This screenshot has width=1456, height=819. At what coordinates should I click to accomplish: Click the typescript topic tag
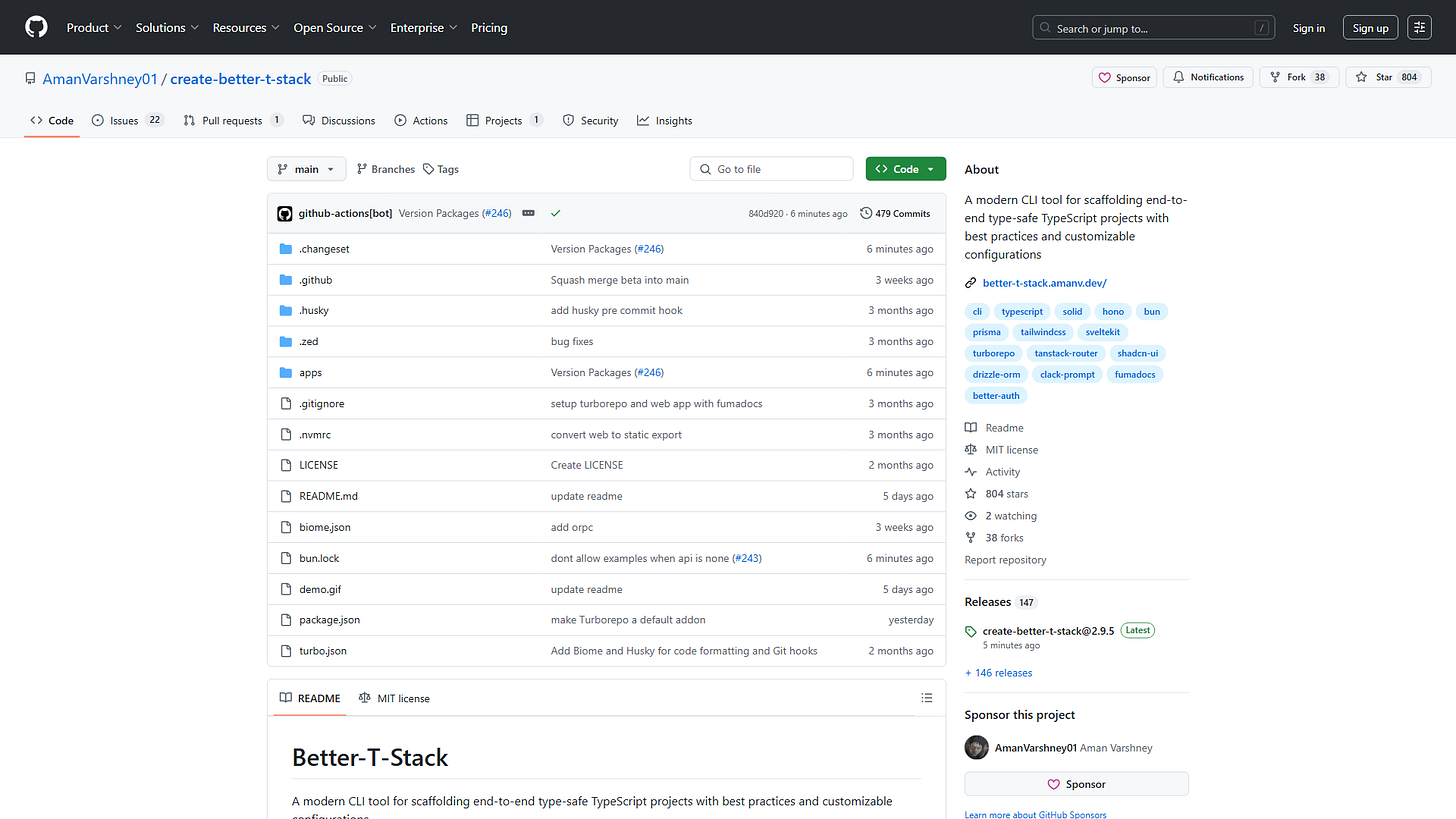[x=1022, y=311]
